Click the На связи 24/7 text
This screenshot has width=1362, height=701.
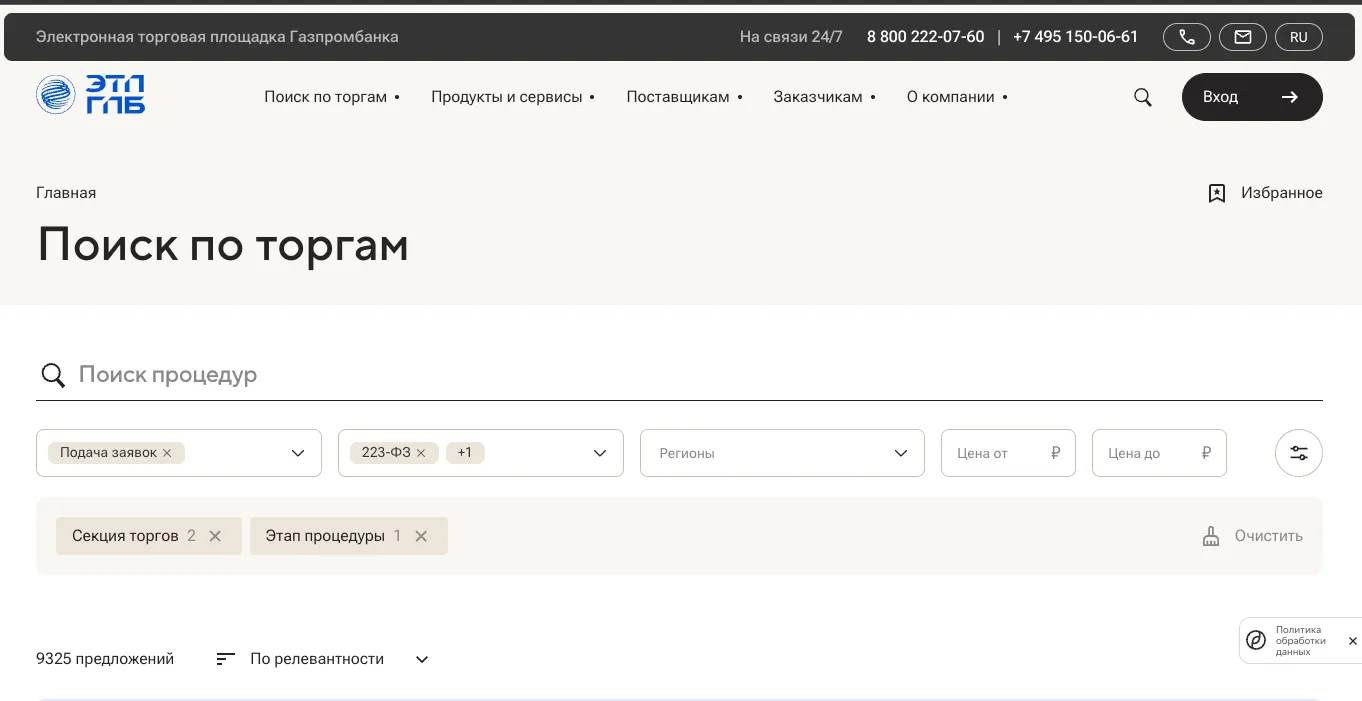pyautogui.click(x=791, y=37)
